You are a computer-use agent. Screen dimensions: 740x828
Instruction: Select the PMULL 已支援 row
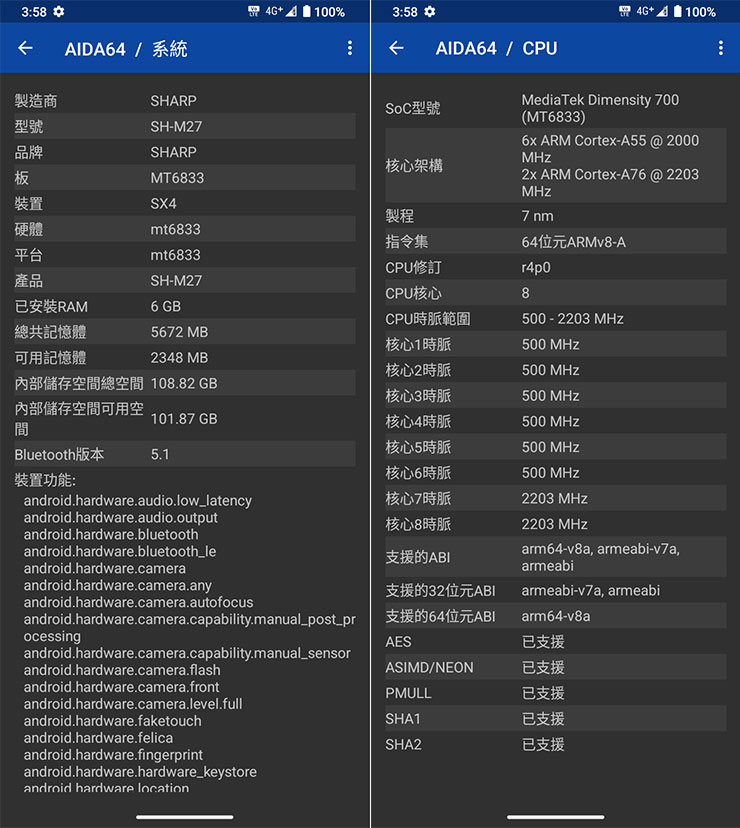[x=555, y=693]
